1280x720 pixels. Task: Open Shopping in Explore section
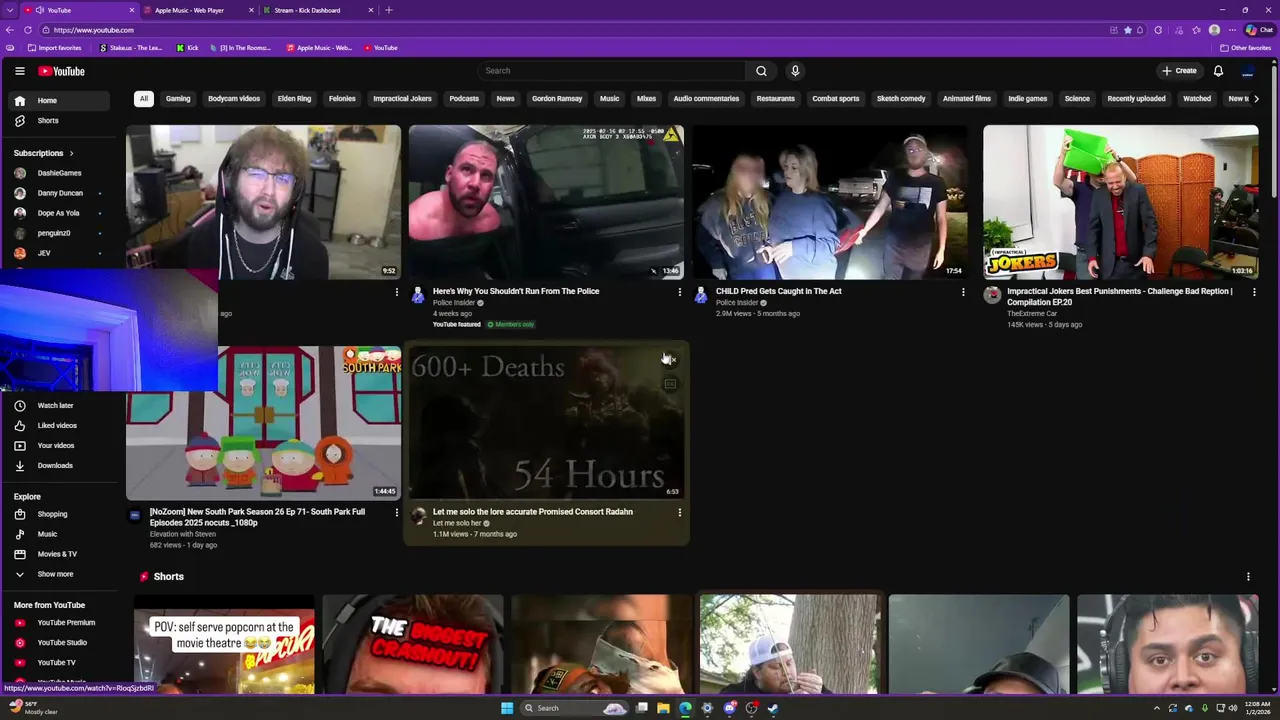[60, 514]
